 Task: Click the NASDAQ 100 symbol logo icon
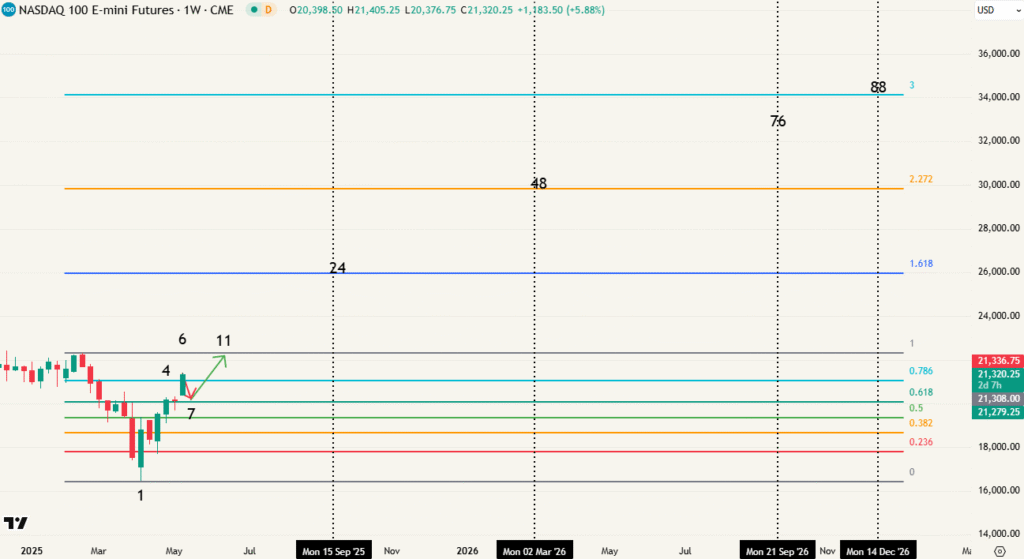click(8, 10)
